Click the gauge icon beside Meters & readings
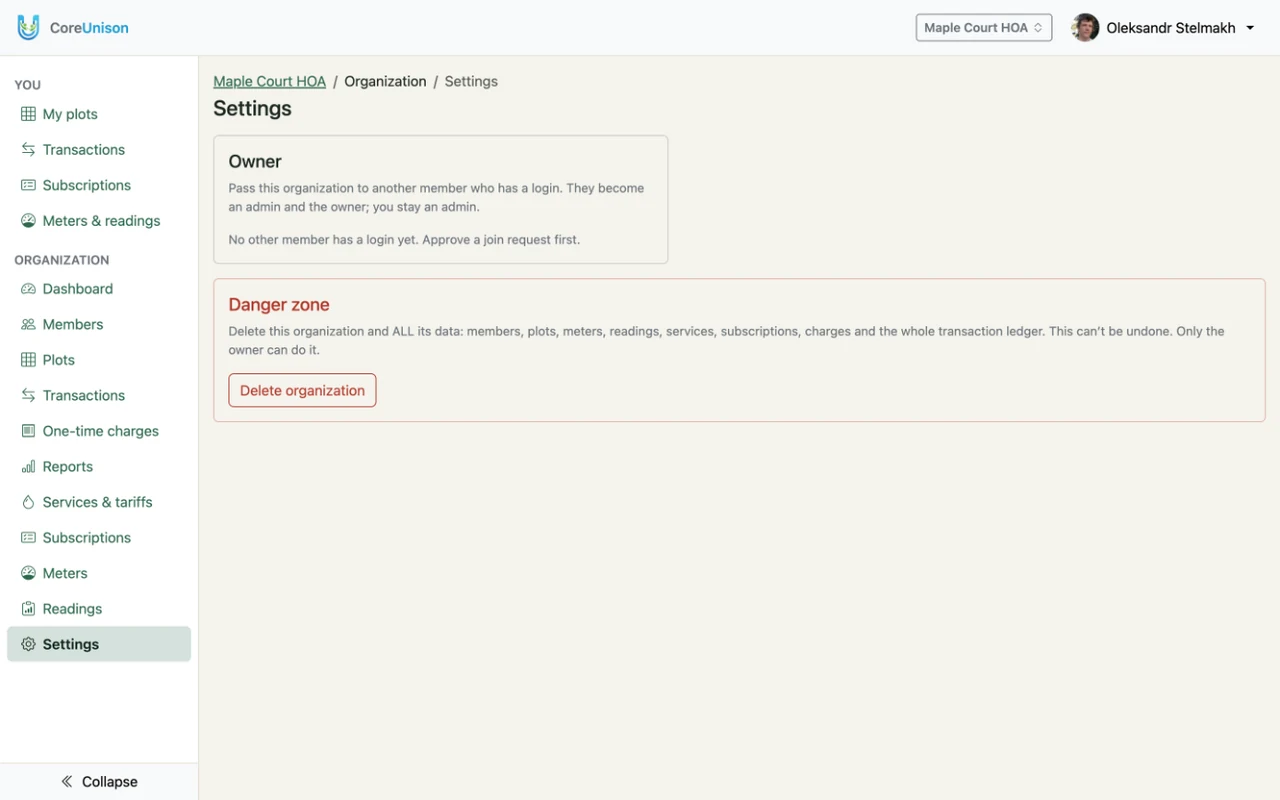Viewport: 1280px width, 800px height. [28, 221]
